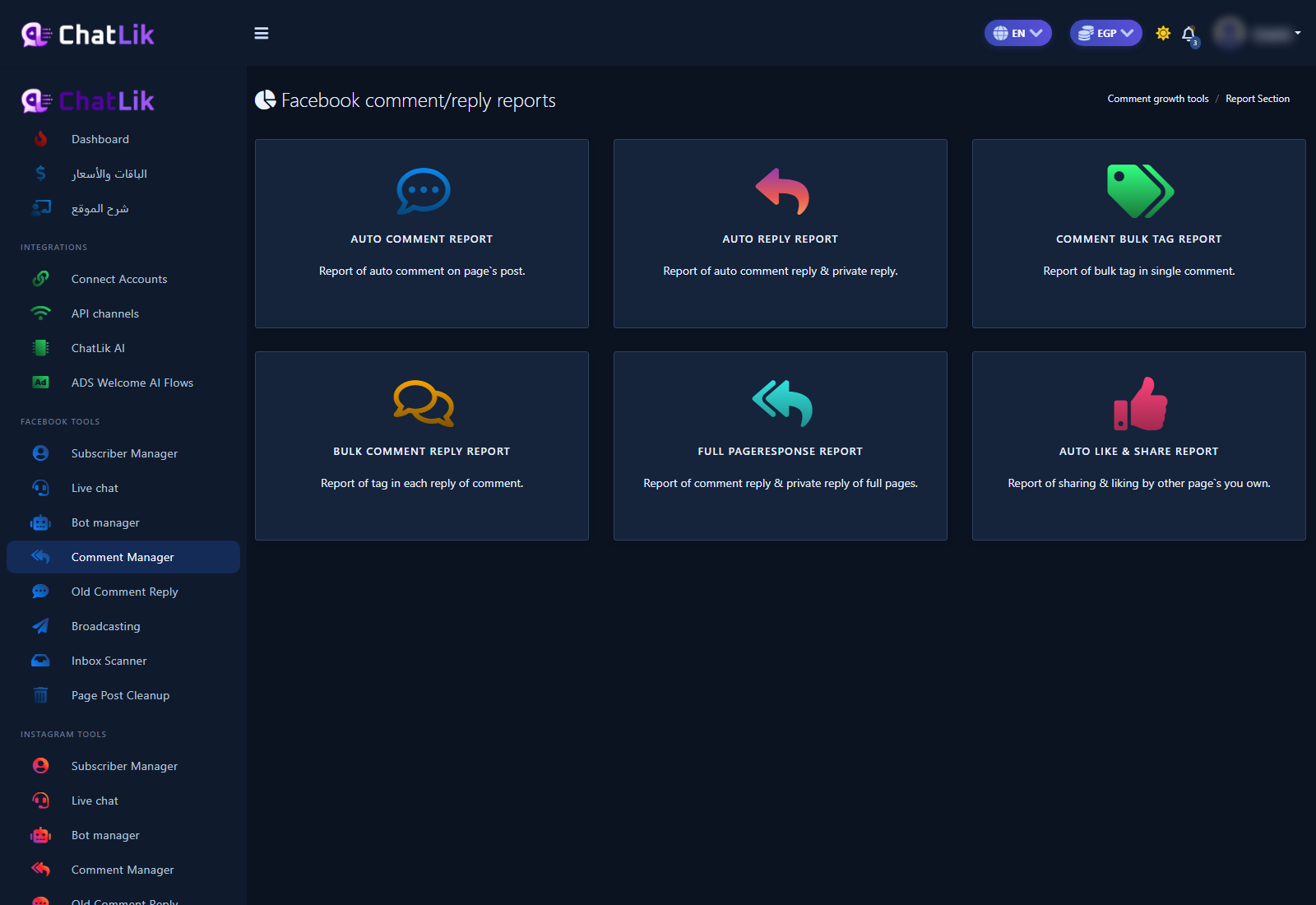1316x905 pixels.
Task: Click Facebook Subscriber Manager user icon
Action: [40, 453]
